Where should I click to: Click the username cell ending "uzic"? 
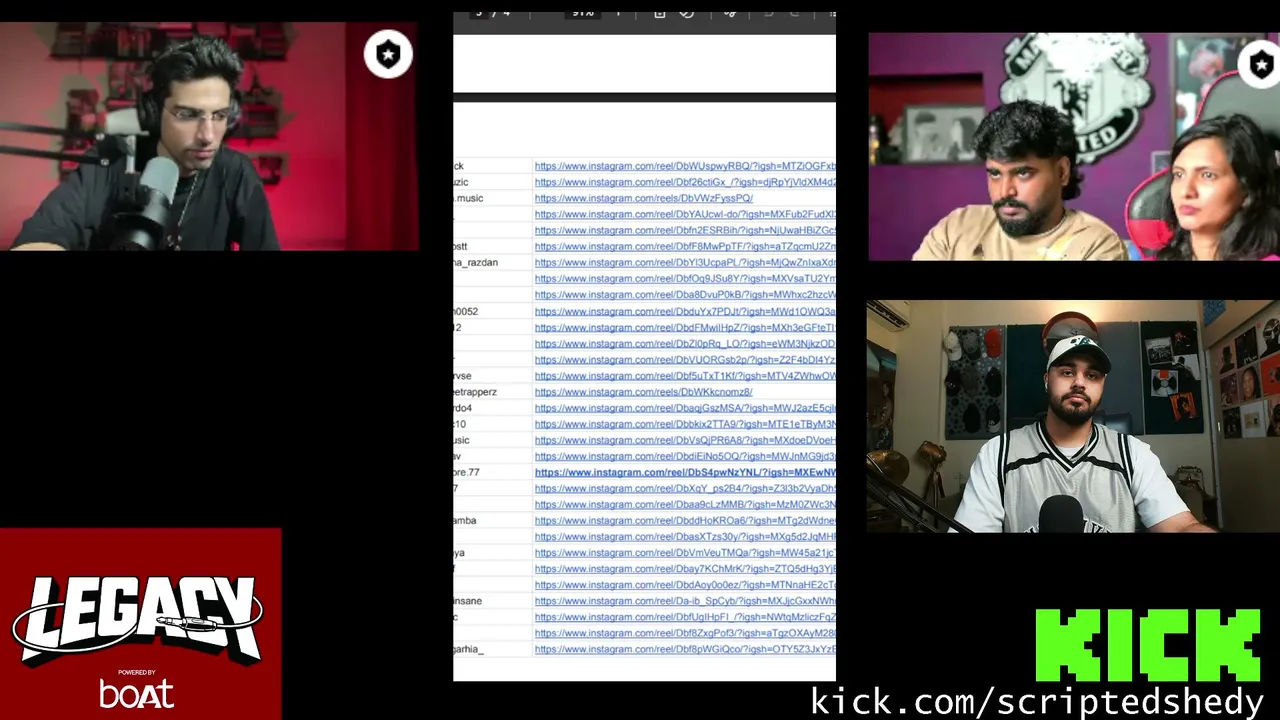click(x=461, y=182)
